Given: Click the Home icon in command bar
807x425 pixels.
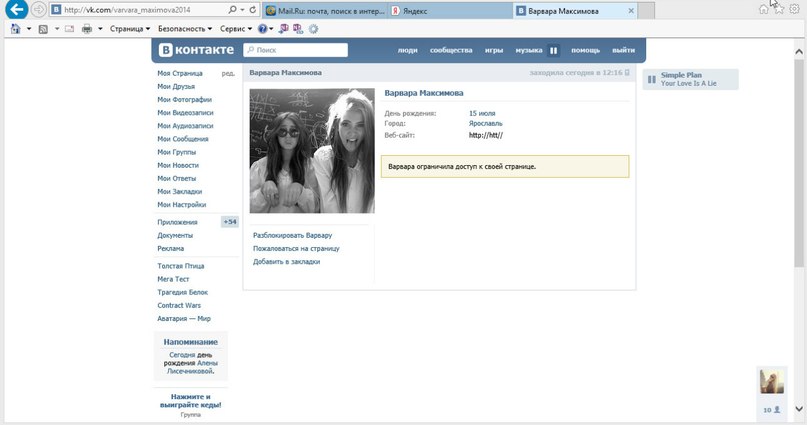Looking at the screenshot, I should point(15,29).
